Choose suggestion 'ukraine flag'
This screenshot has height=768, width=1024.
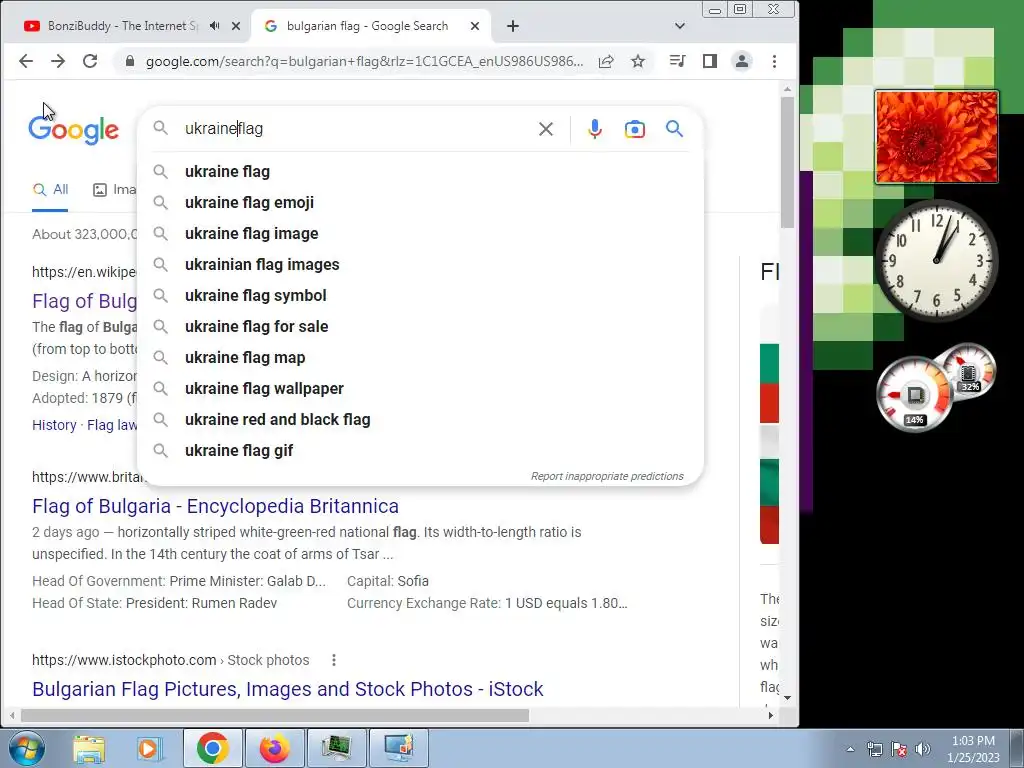(421, 172)
